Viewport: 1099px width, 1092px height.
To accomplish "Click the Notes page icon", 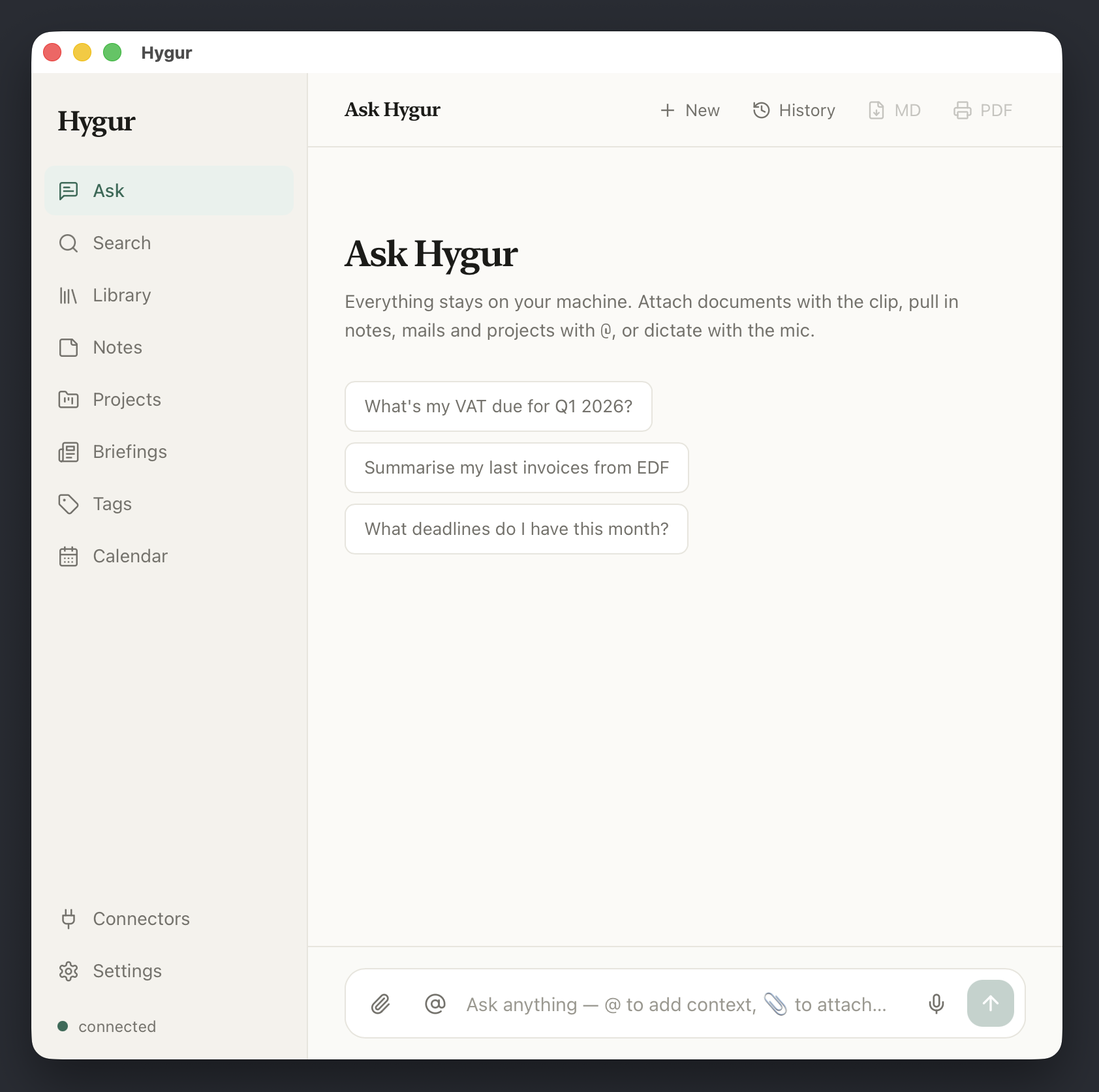I will (x=69, y=347).
